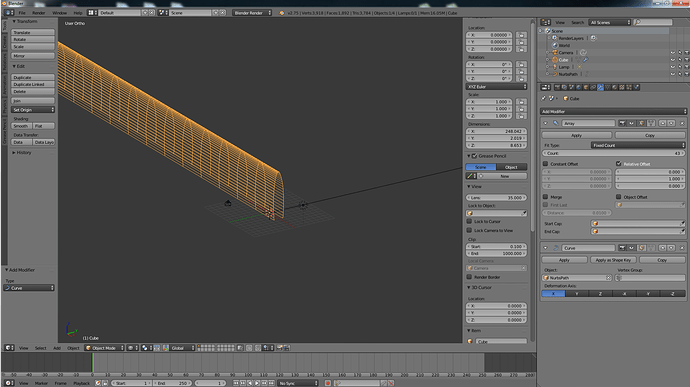The image size is (690, 387).
Task: Click the play animation button in timeline
Action: [x=257, y=383]
